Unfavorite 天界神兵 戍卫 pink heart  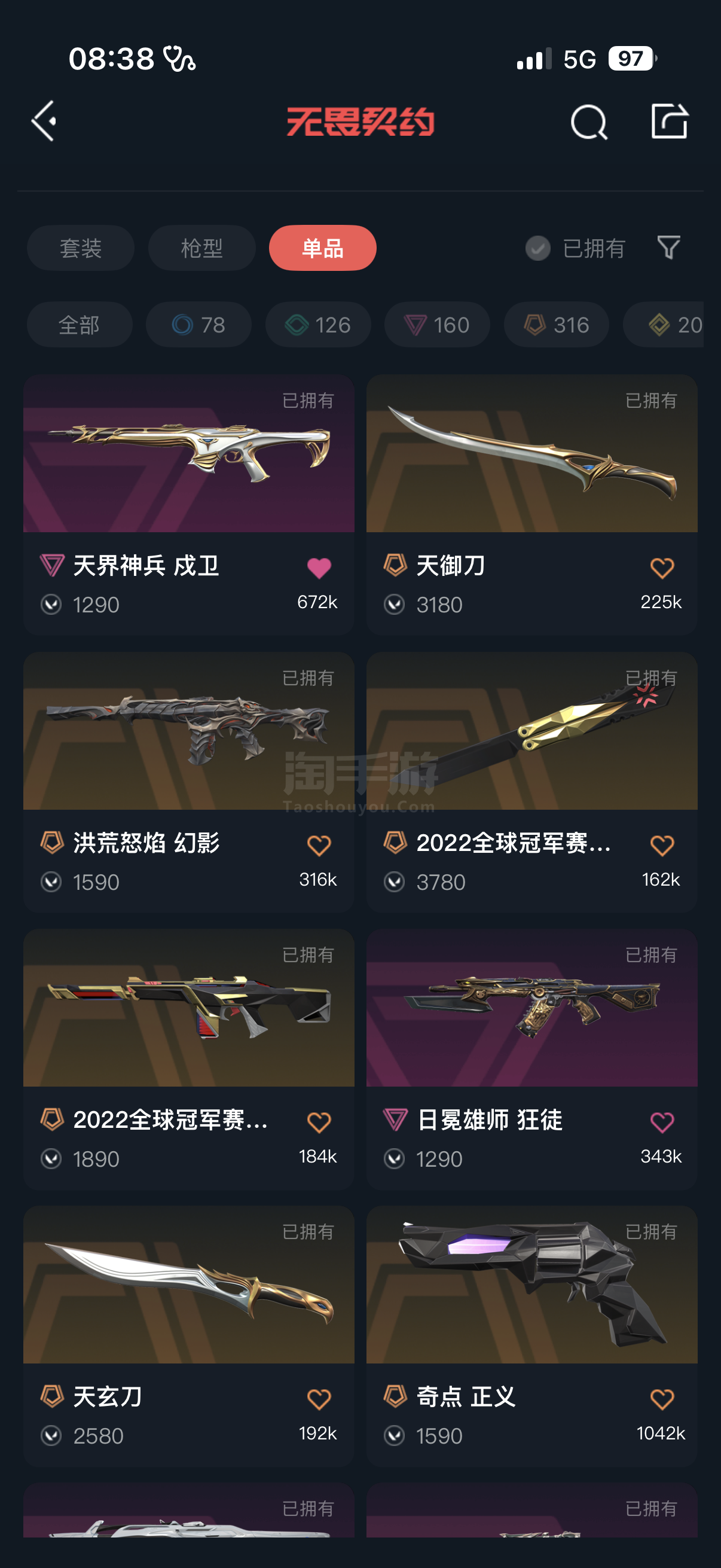(319, 568)
